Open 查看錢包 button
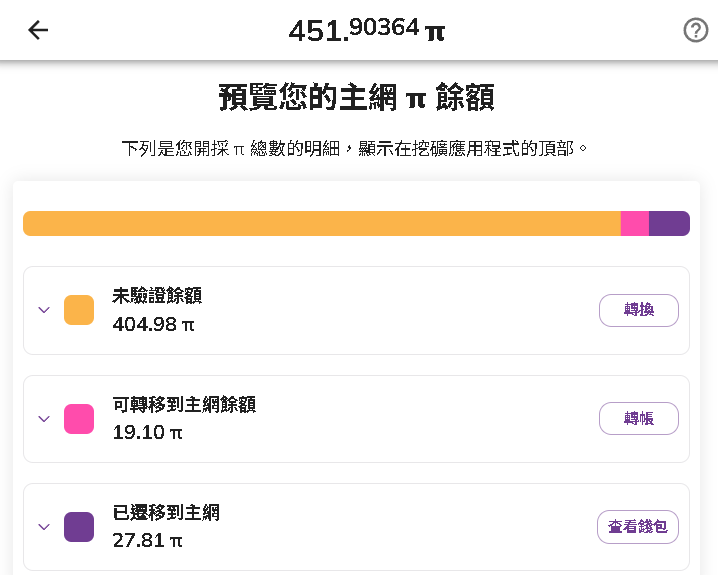This screenshot has height=575, width=718. pyautogui.click(x=638, y=527)
